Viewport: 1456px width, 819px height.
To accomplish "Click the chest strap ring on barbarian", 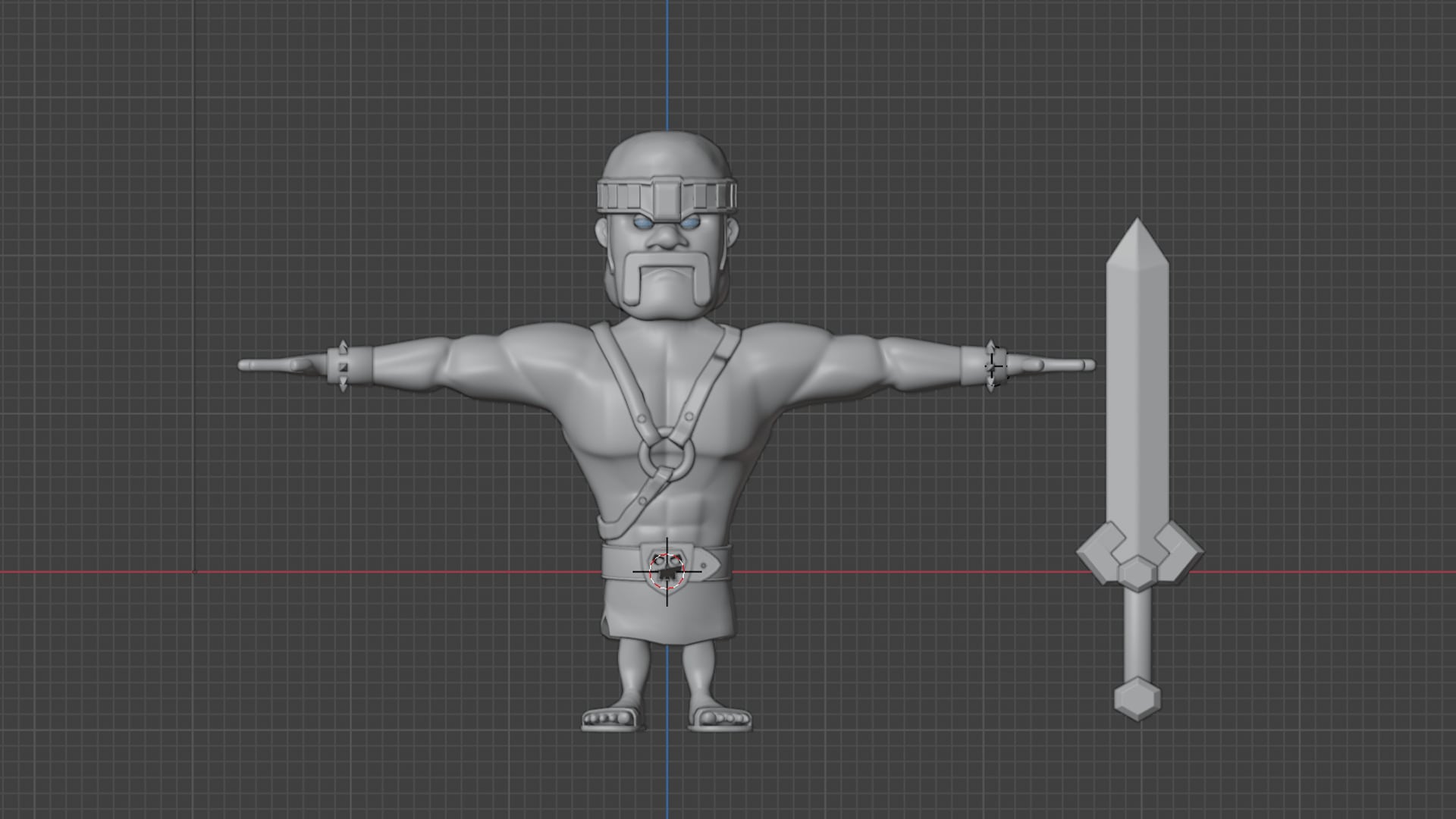I will tap(666, 454).
